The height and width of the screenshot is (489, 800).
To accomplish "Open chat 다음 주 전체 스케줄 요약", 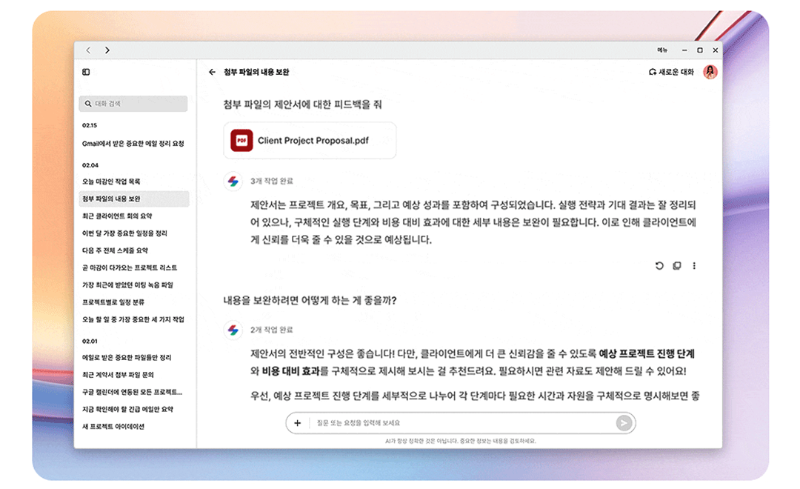I will tap(115, 251).
